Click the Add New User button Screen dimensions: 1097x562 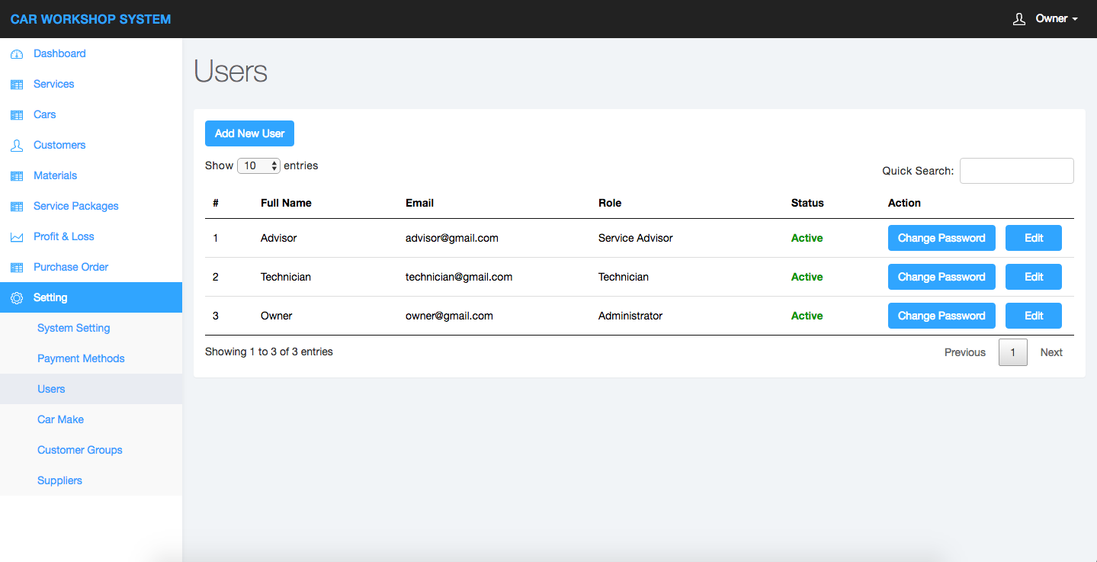pos(249,133)
